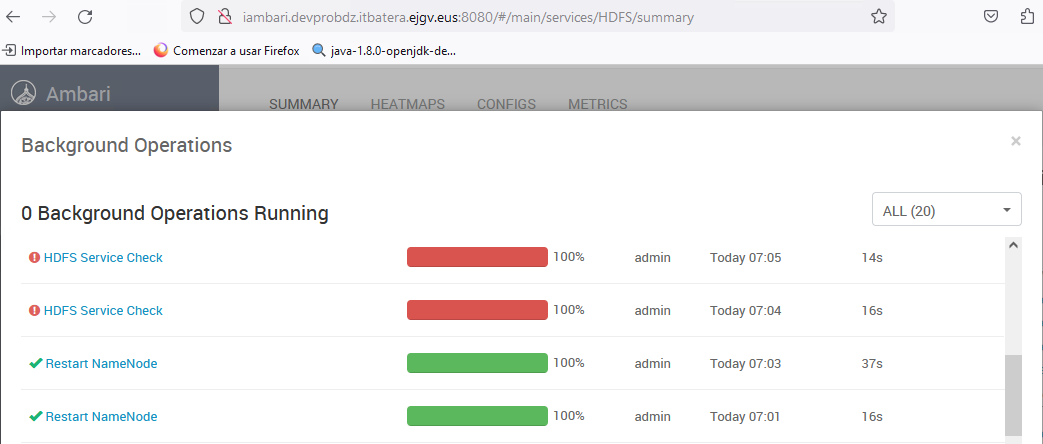Open the ALL (20) filter dropdown

coord(946,211)
